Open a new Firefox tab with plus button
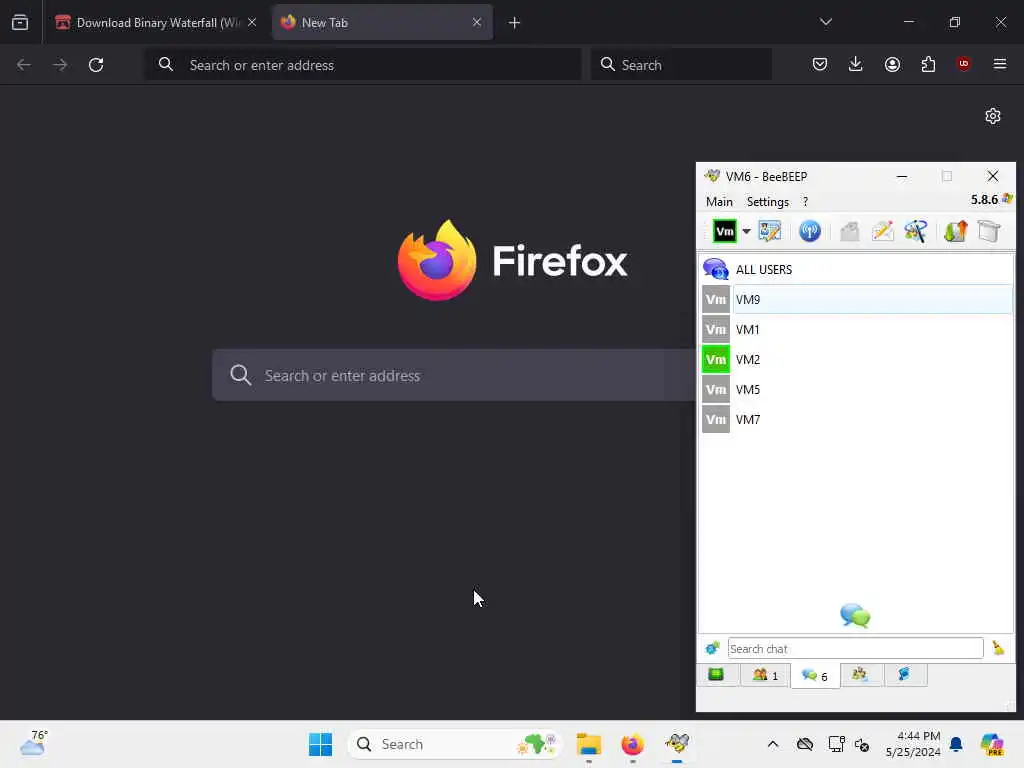The width and height of the screenshot is (1024, 768). coord(514,23)
